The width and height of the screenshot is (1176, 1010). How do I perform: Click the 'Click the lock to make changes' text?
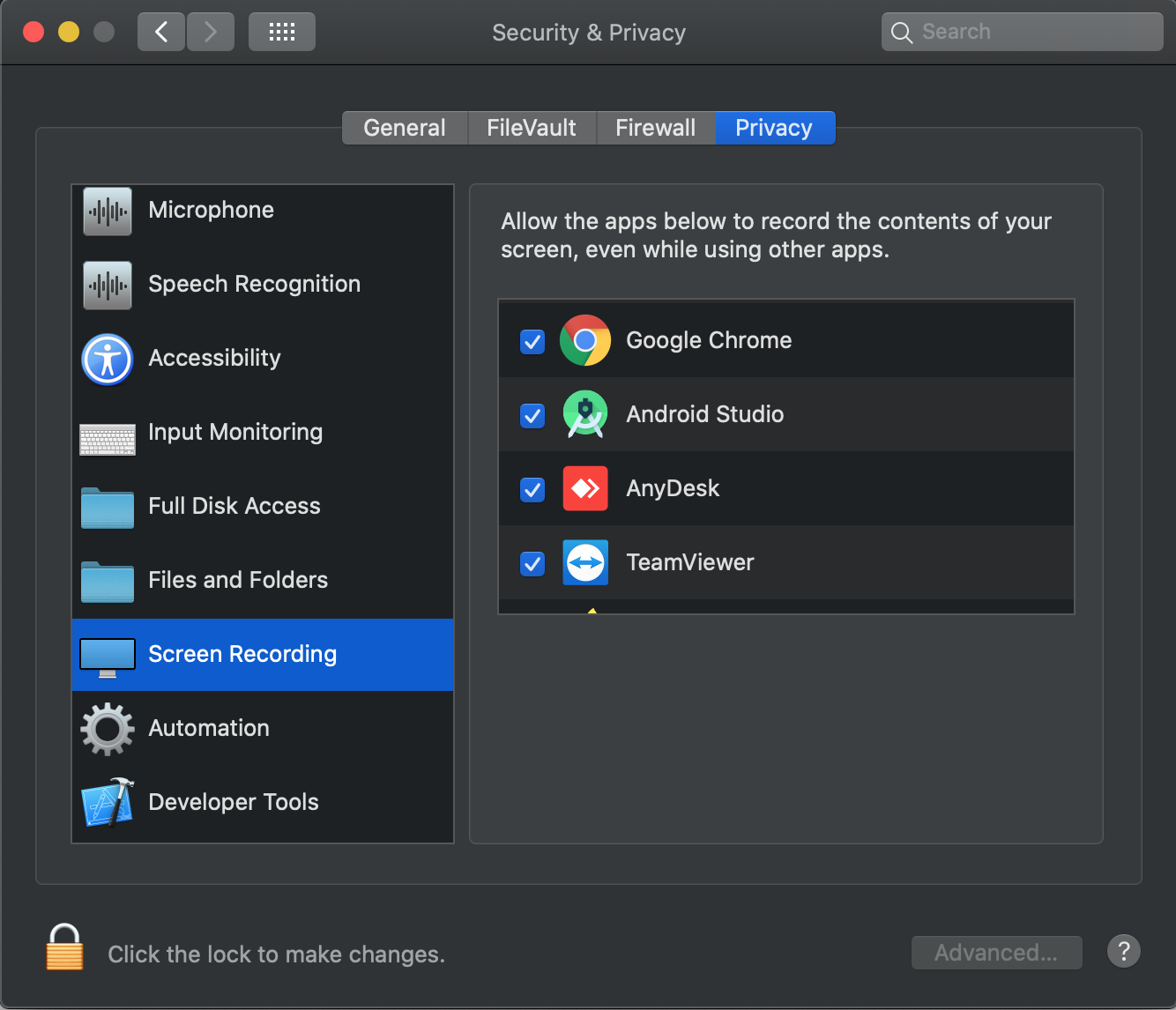click(276, 954)
